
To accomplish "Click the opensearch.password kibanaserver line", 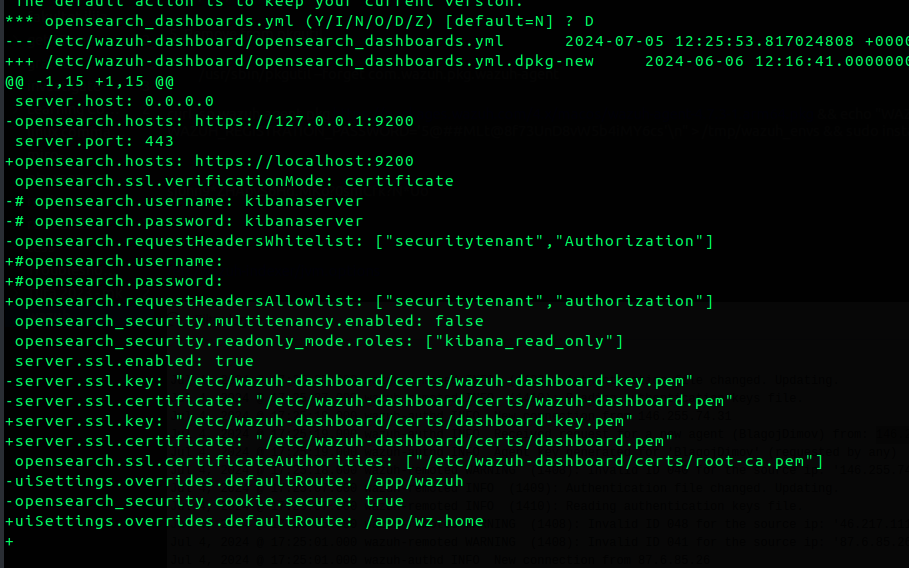I will (x=184, y=221).
